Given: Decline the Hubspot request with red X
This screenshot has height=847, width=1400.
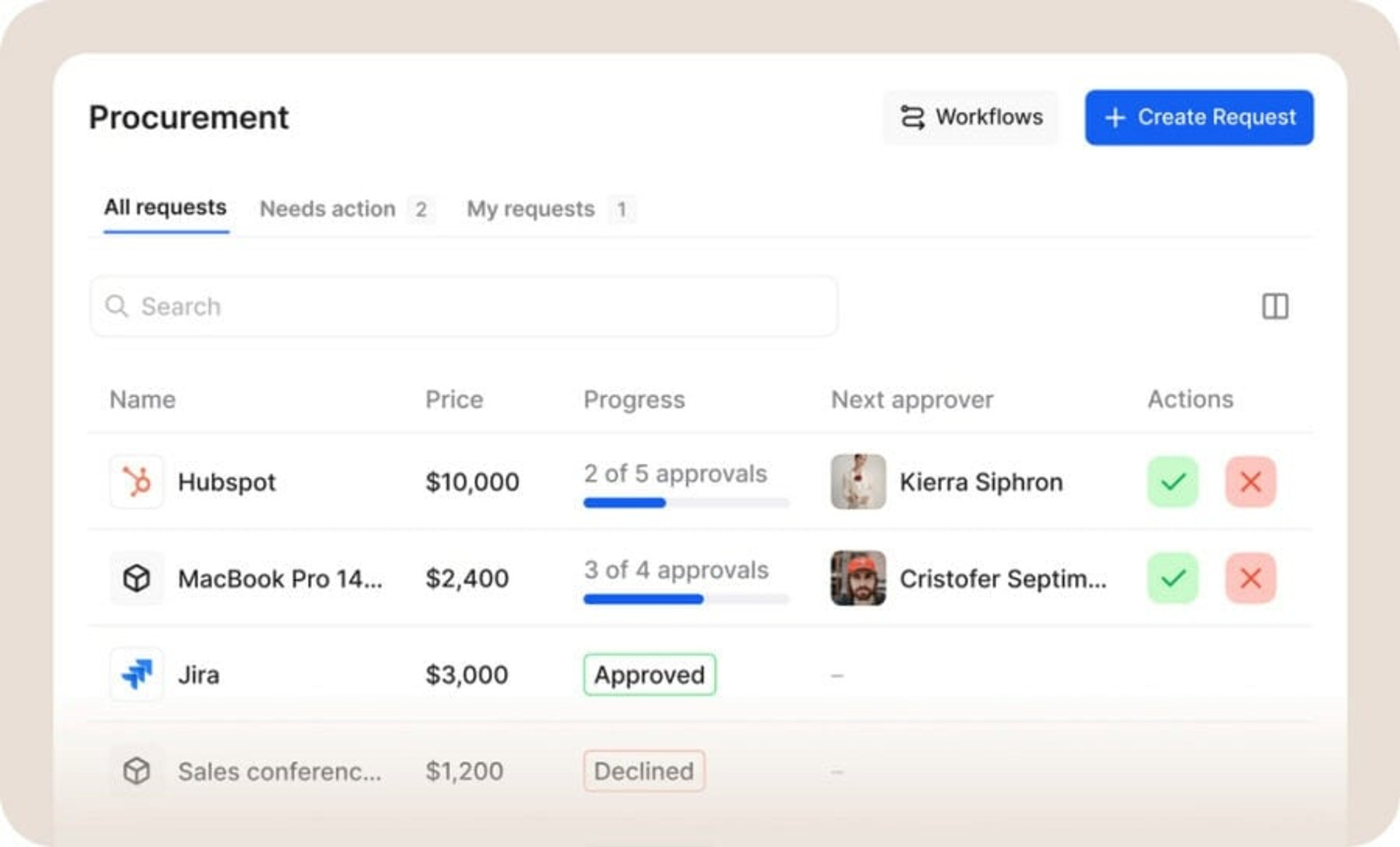Looking at the screenshot, I should click(1251, 481).
